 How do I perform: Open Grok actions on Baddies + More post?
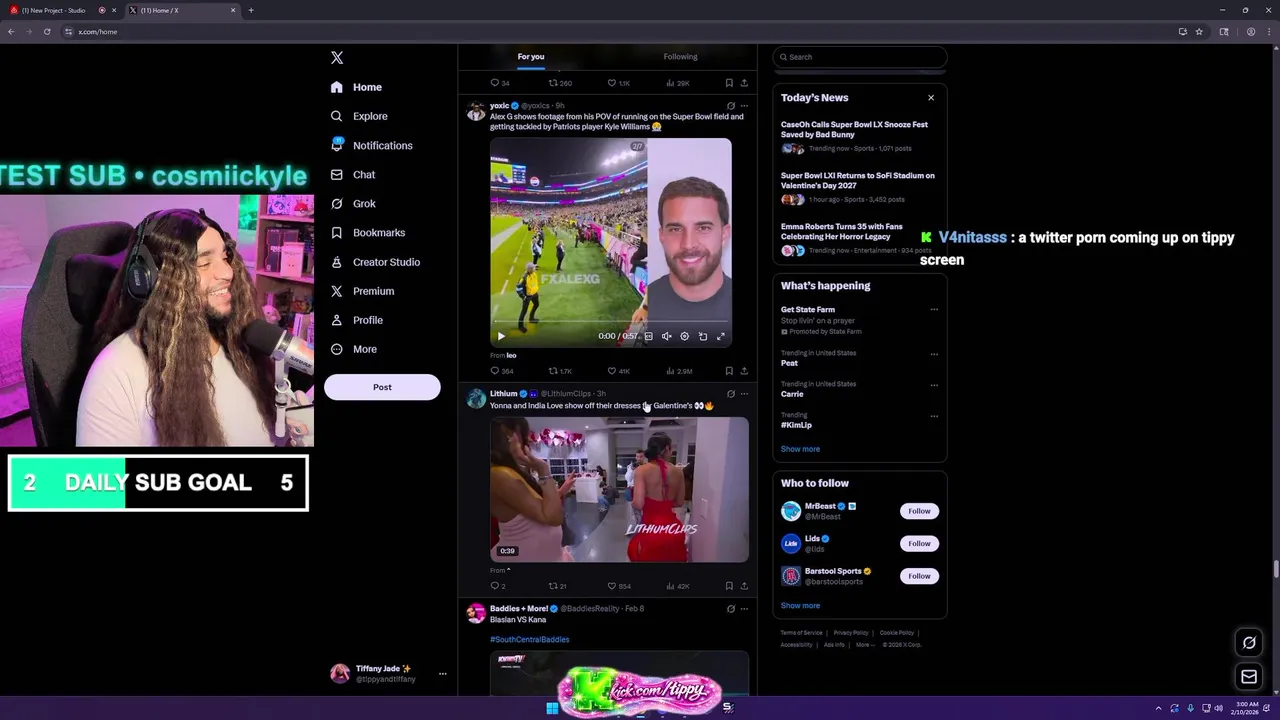point(730,608)
